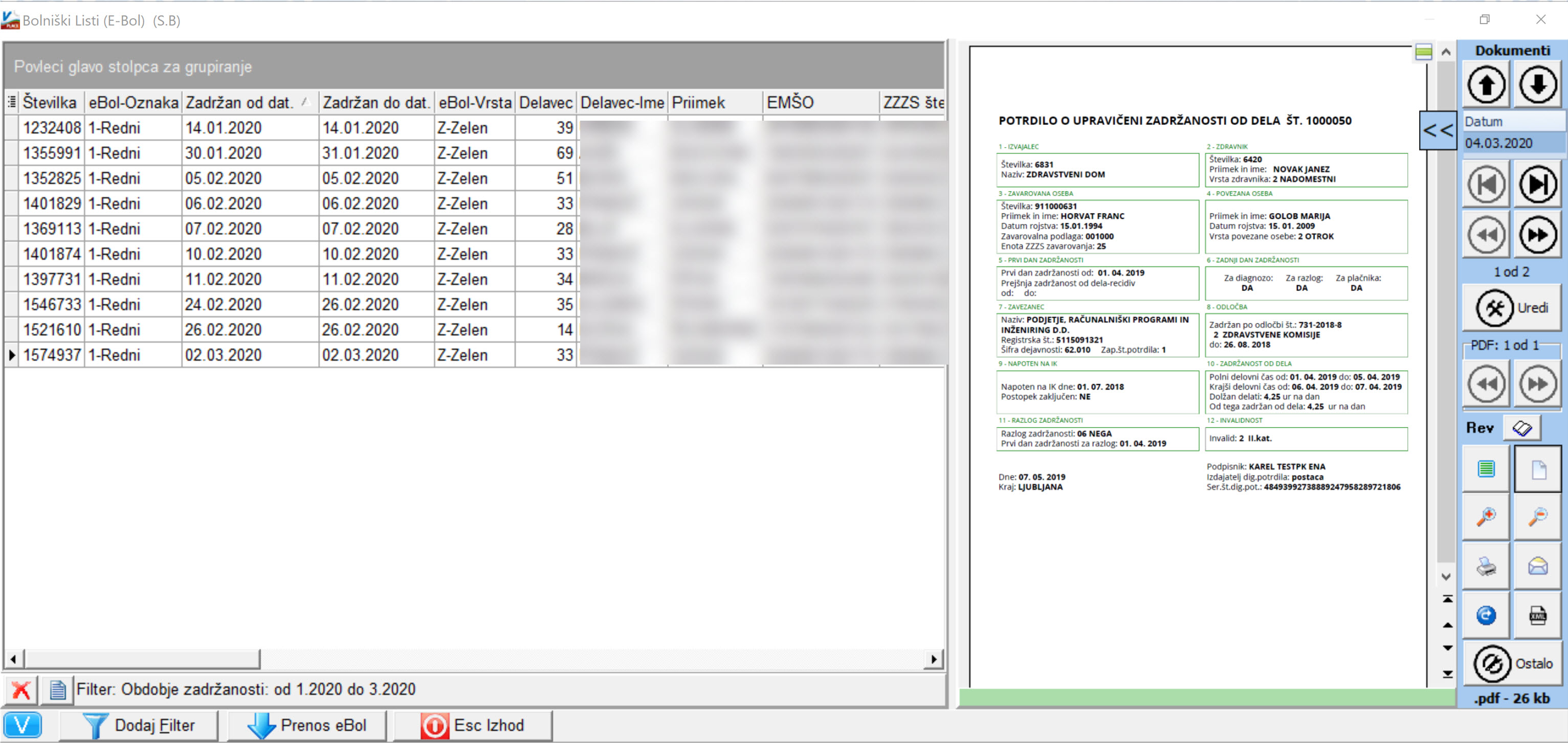
Task: Select the blank page view icon
Action: [x=1538, y=468]
